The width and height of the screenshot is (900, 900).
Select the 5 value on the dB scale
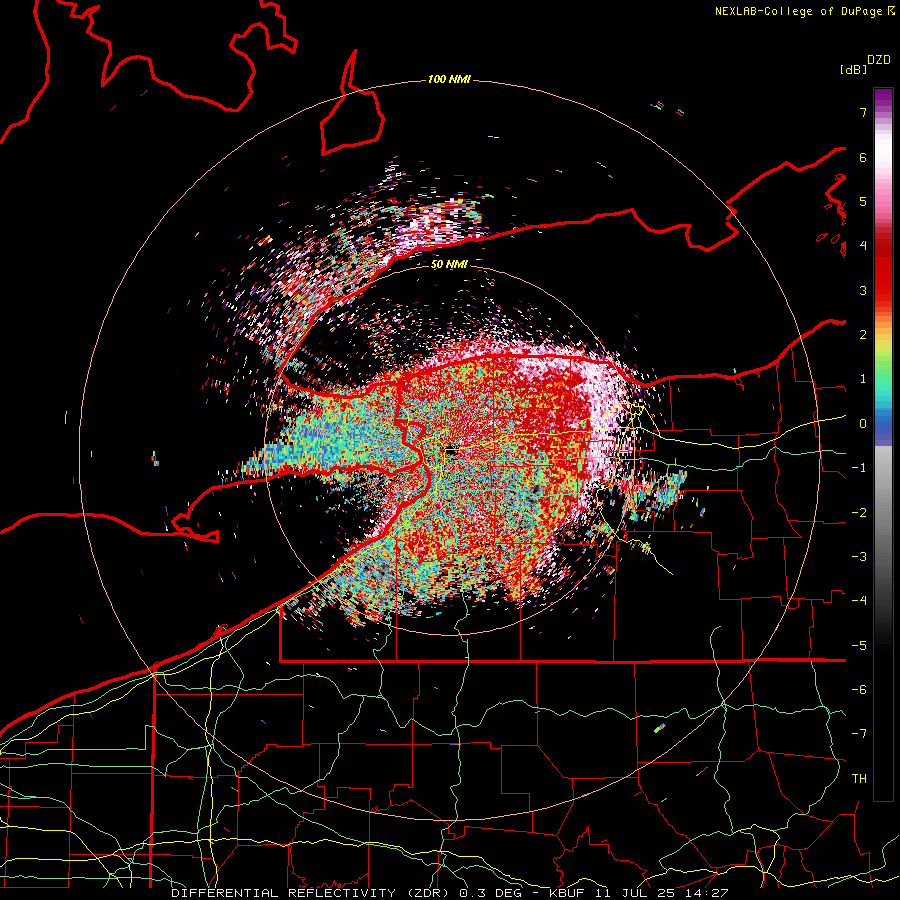pyautogui.click(x=863, y=201)
